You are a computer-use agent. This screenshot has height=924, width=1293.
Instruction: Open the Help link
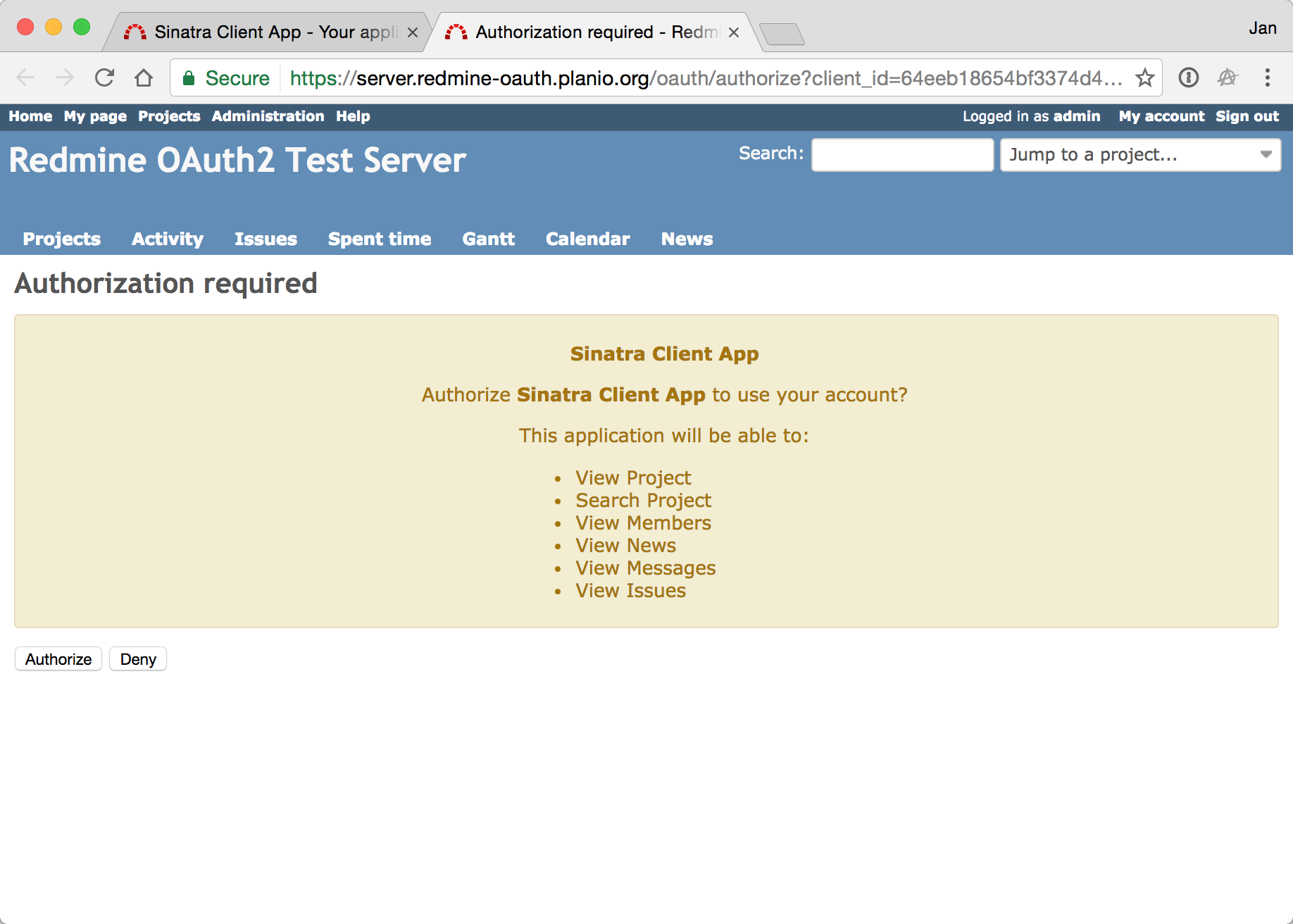coord(353,116)
